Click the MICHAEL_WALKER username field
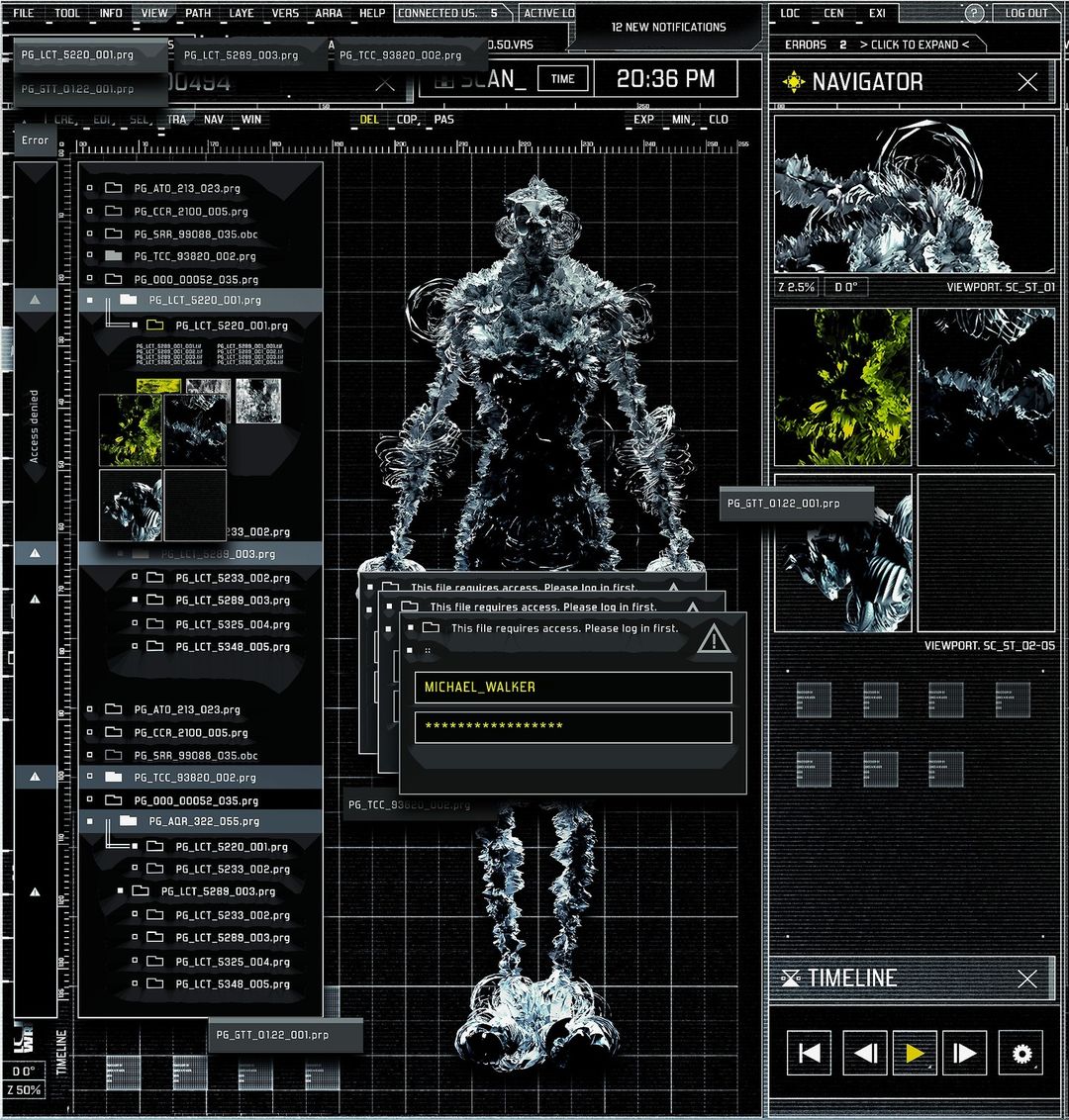 click(x=573, y=688)
